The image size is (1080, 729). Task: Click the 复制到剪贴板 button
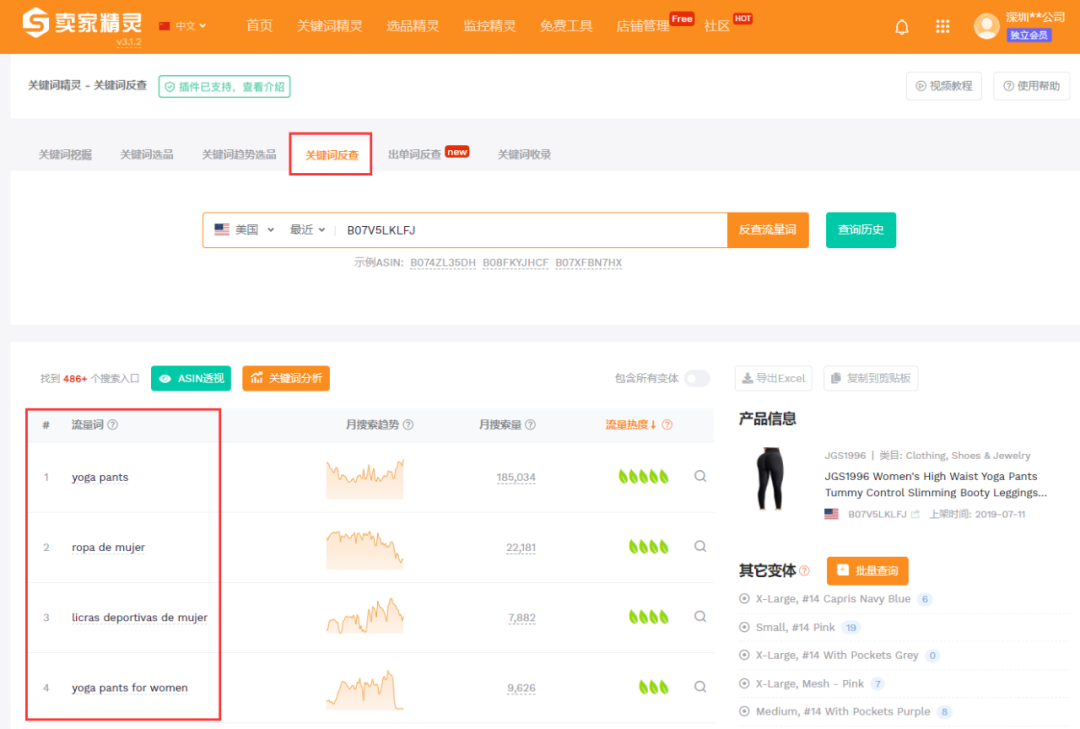(871, 378)
